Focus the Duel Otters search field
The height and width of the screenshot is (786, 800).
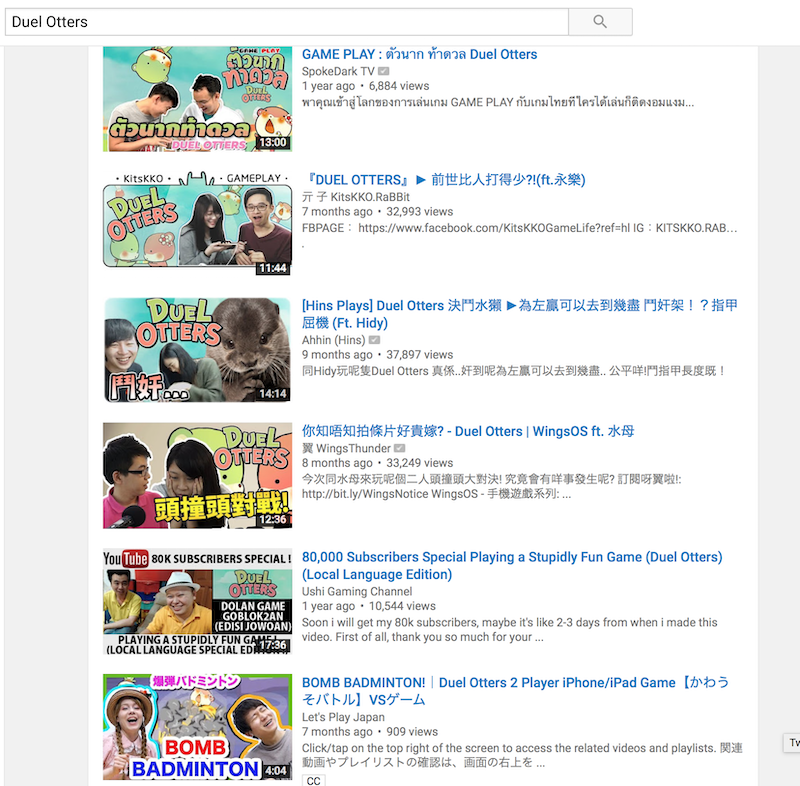287,21
